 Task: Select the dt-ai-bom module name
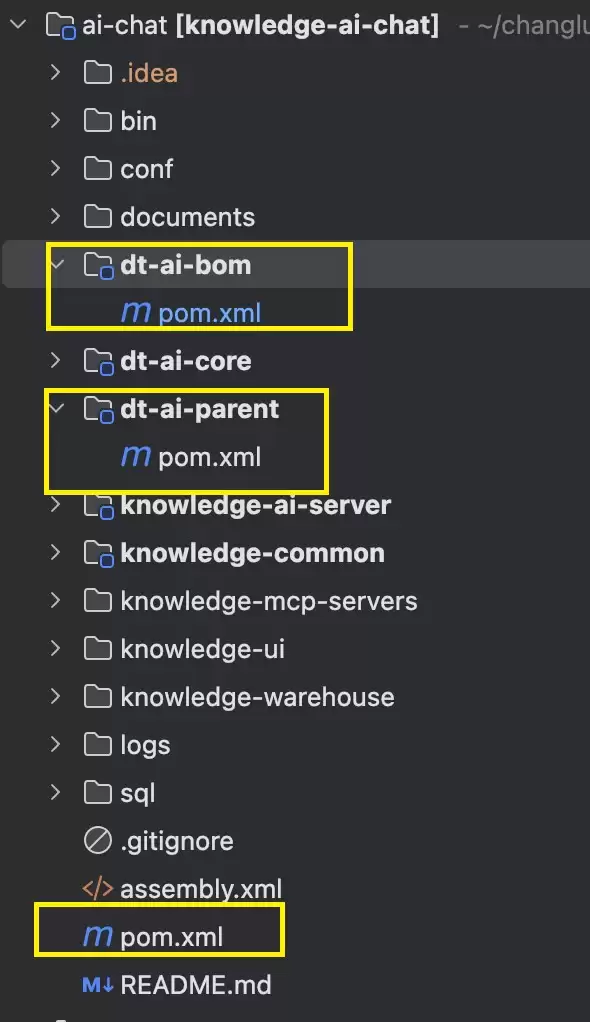tap(186, 265)
